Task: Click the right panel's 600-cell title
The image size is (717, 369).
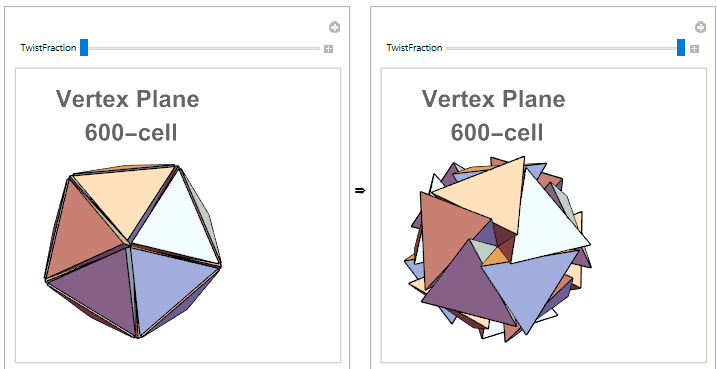Action: 497,133
